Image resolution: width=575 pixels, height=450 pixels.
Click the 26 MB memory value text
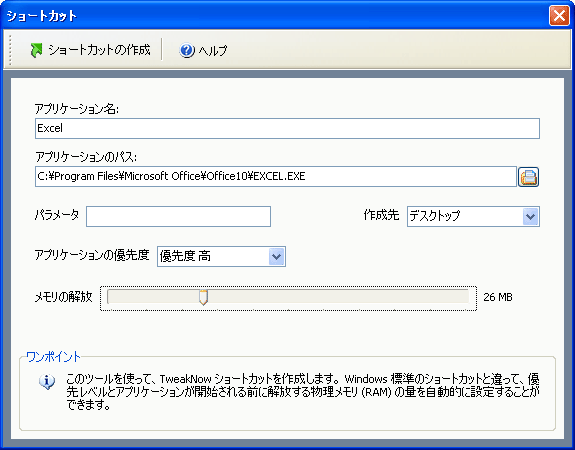pyautogui.click(x=498, y=297)
